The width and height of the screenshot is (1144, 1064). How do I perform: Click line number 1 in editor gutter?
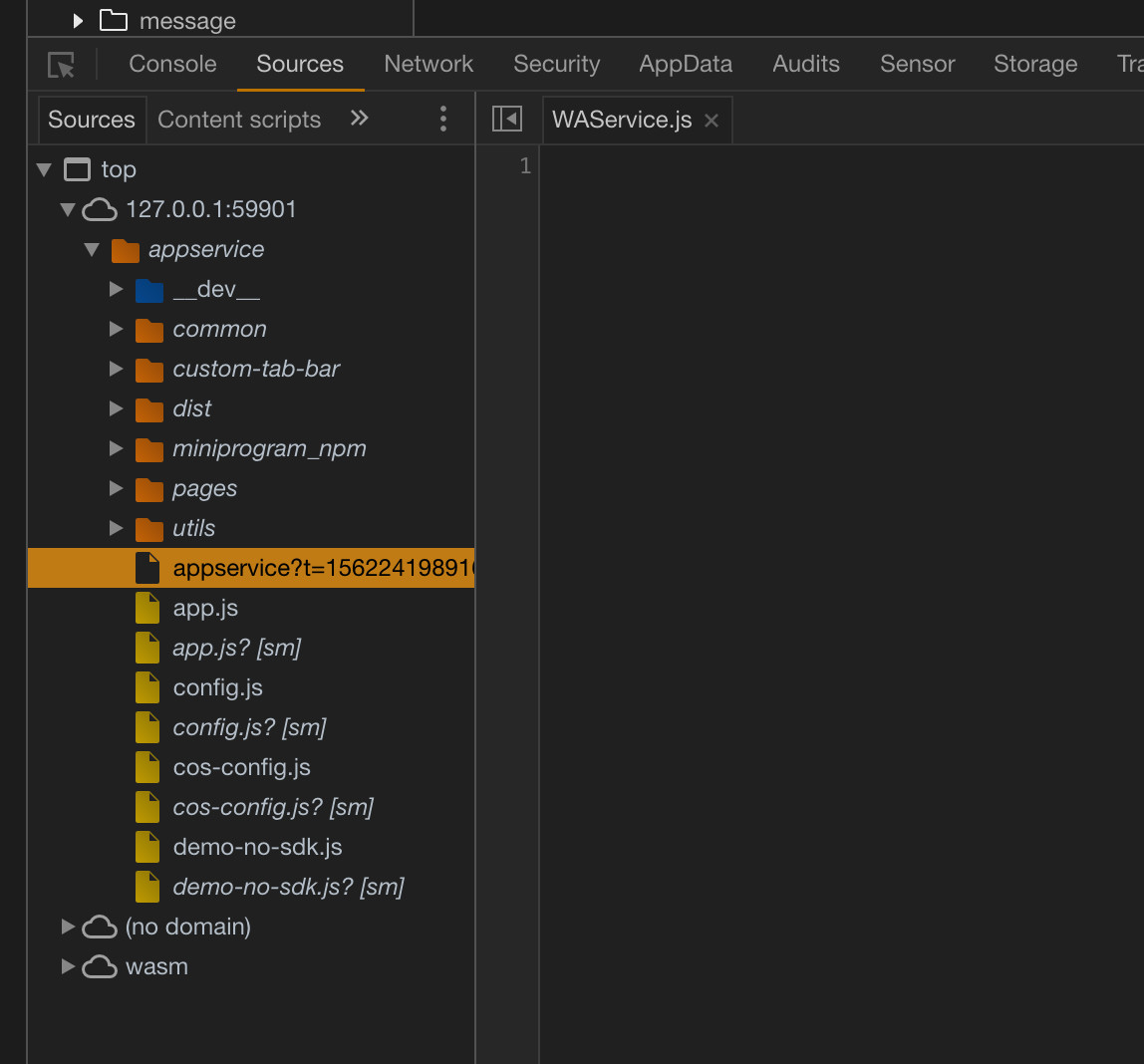[x=525, y=166]
